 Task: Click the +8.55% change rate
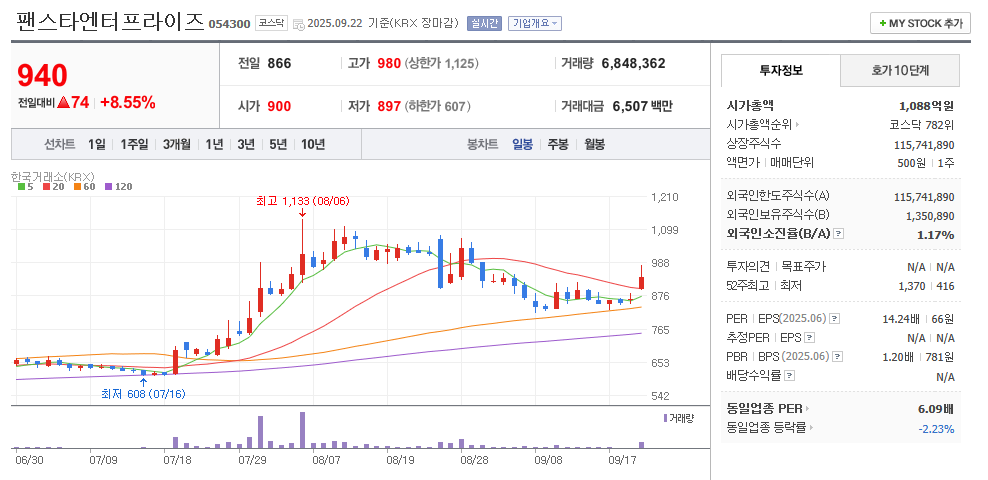pyautogui.click(x=128, y=103)
